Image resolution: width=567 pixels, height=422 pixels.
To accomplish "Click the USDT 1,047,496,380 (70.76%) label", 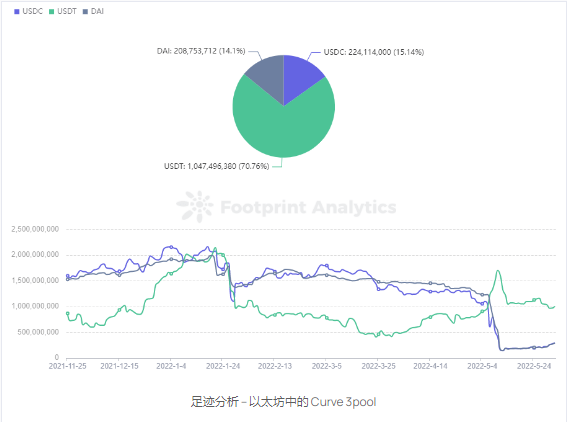I will [217, 166].
